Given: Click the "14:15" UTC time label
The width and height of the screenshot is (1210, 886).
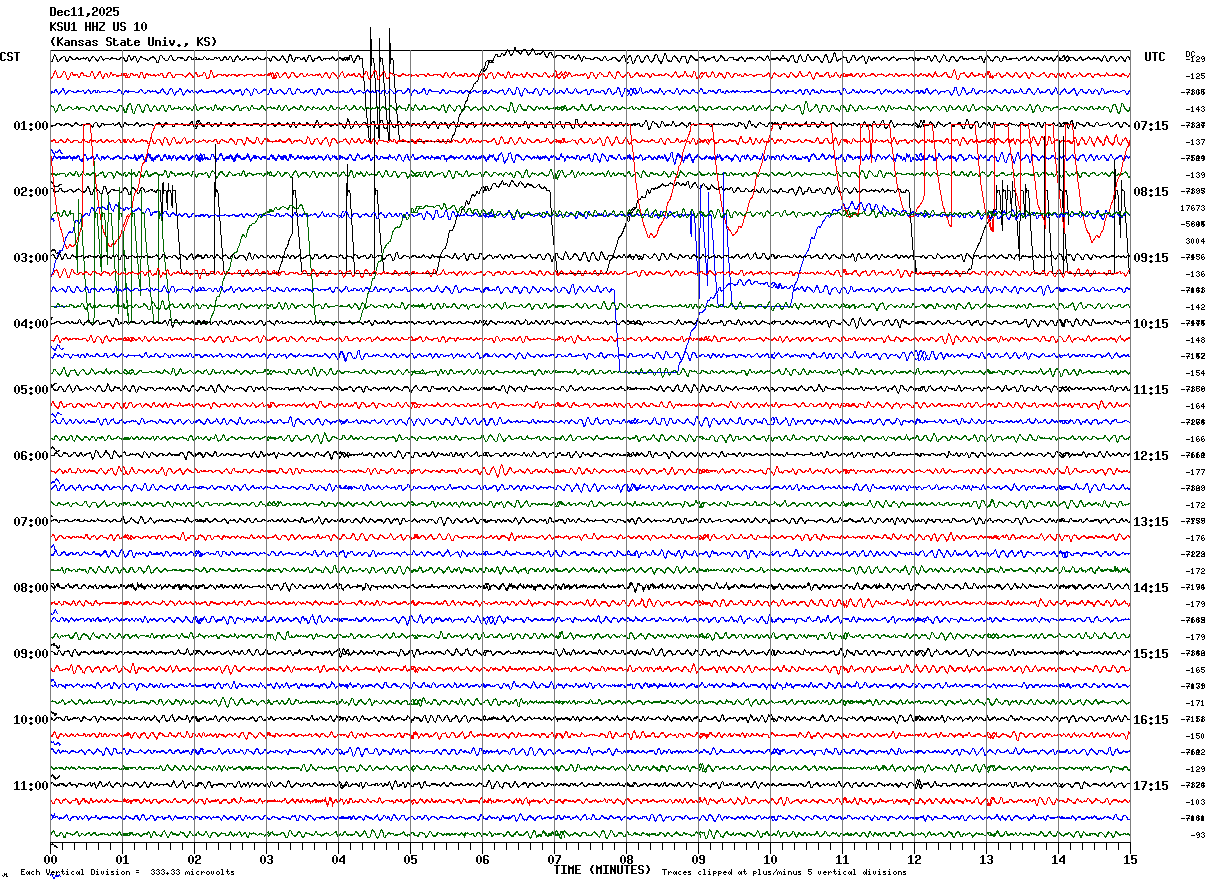Looking at the screenshot, I should point(1151,588).
